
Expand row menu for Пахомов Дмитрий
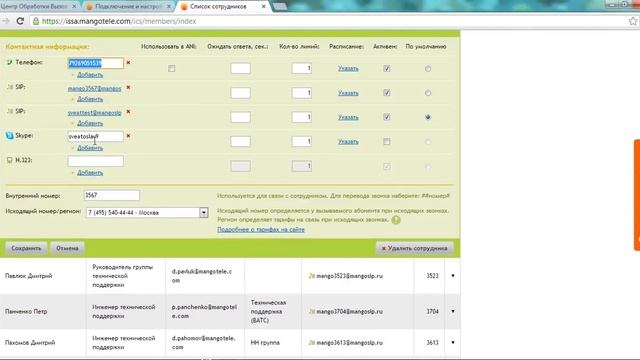click(x=453, y=342)
